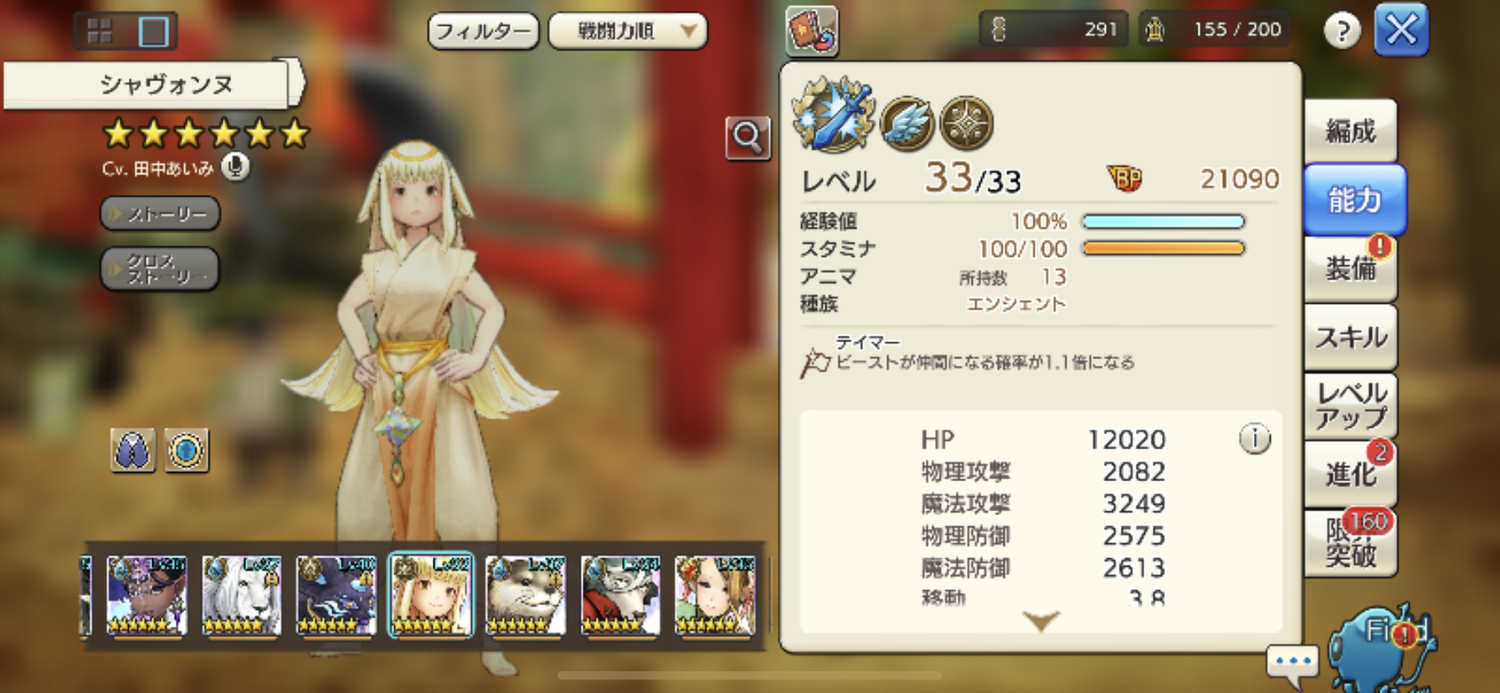Image resolution: width=1500 pixels, height=693 pixels.
Task: Open the card book icon at top
Action: tap(811, 31)
